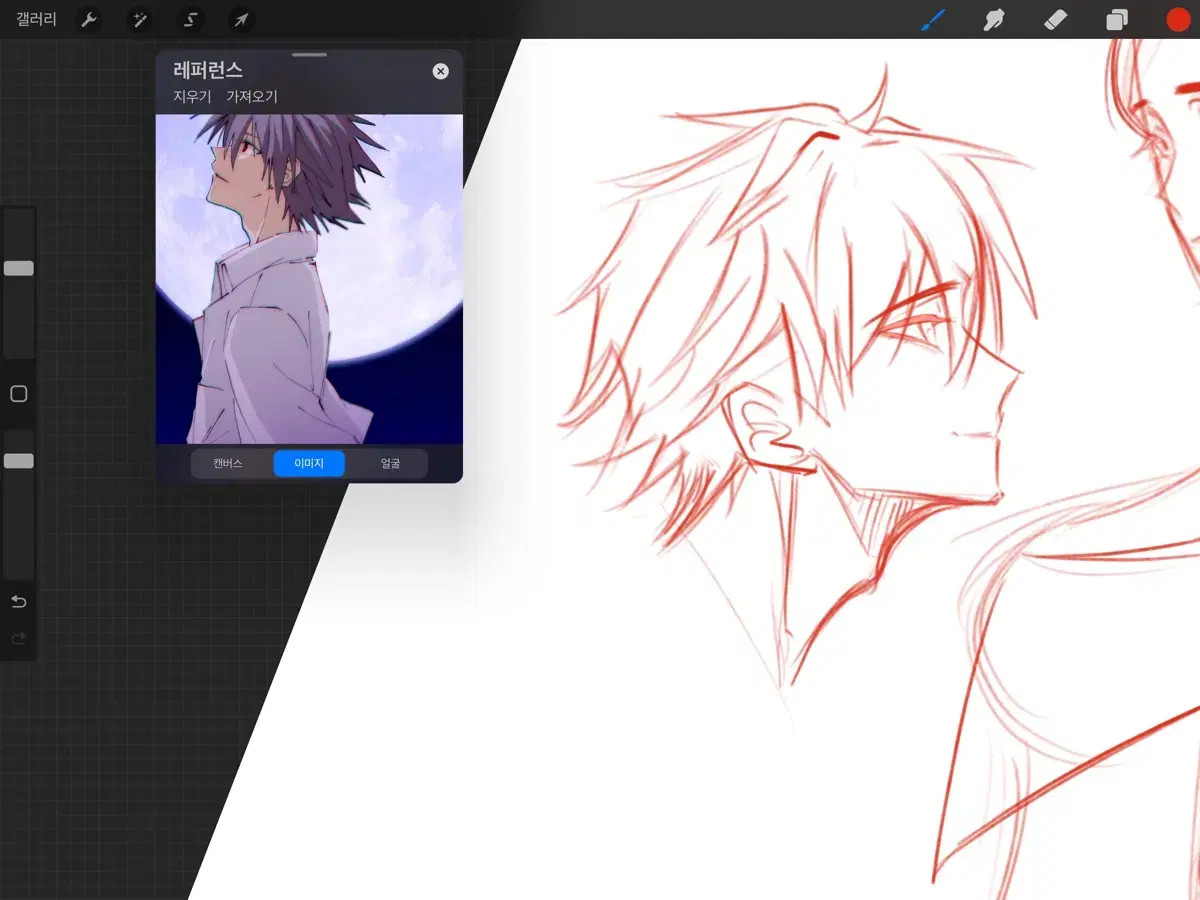Click the brush size slider handle
Screen dimensions: 1200x900
(19, 268)
